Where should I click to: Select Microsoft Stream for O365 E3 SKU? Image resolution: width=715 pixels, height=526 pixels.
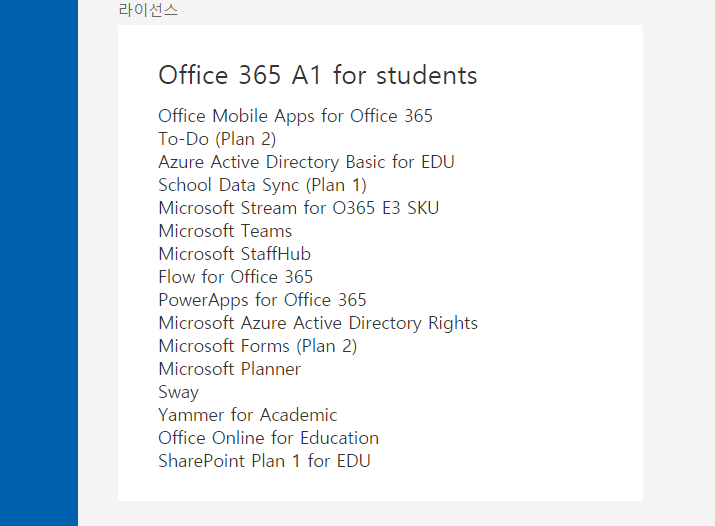point(298,208)
